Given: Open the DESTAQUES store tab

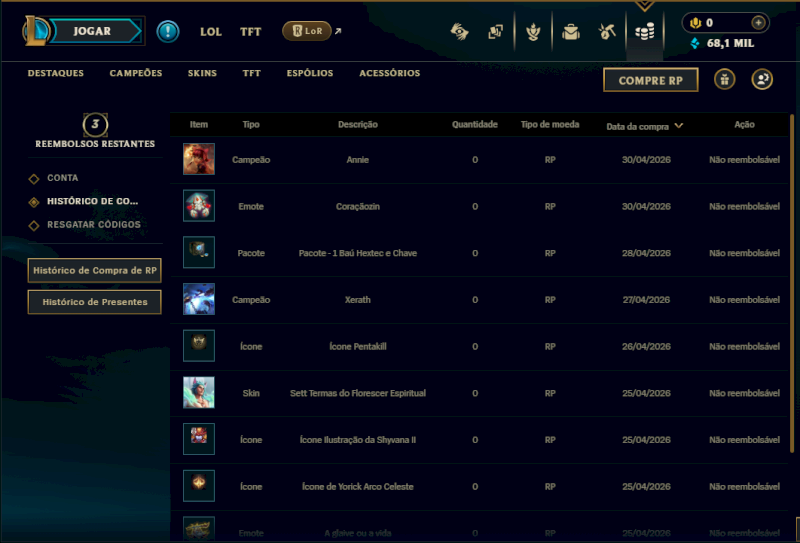Looking at the screenshot, I should click(56, 73).
